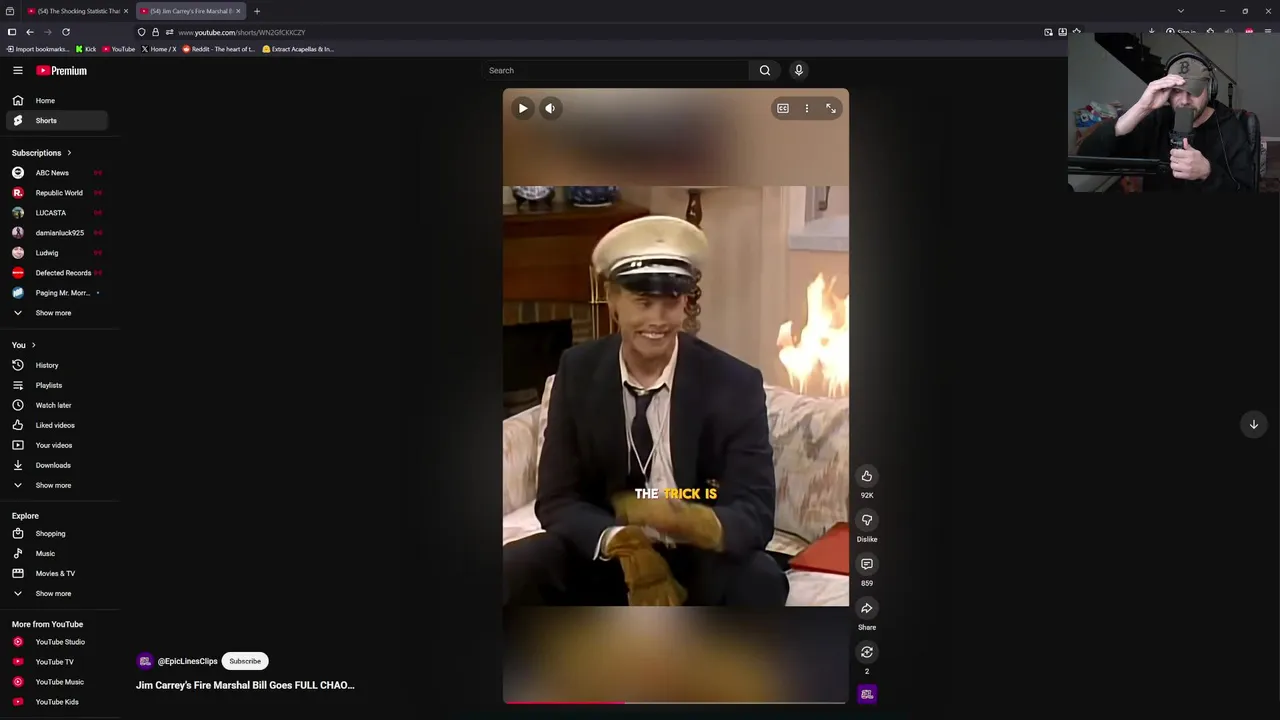Open the Extract Acapellas bookmark

[x=298, y=49]
